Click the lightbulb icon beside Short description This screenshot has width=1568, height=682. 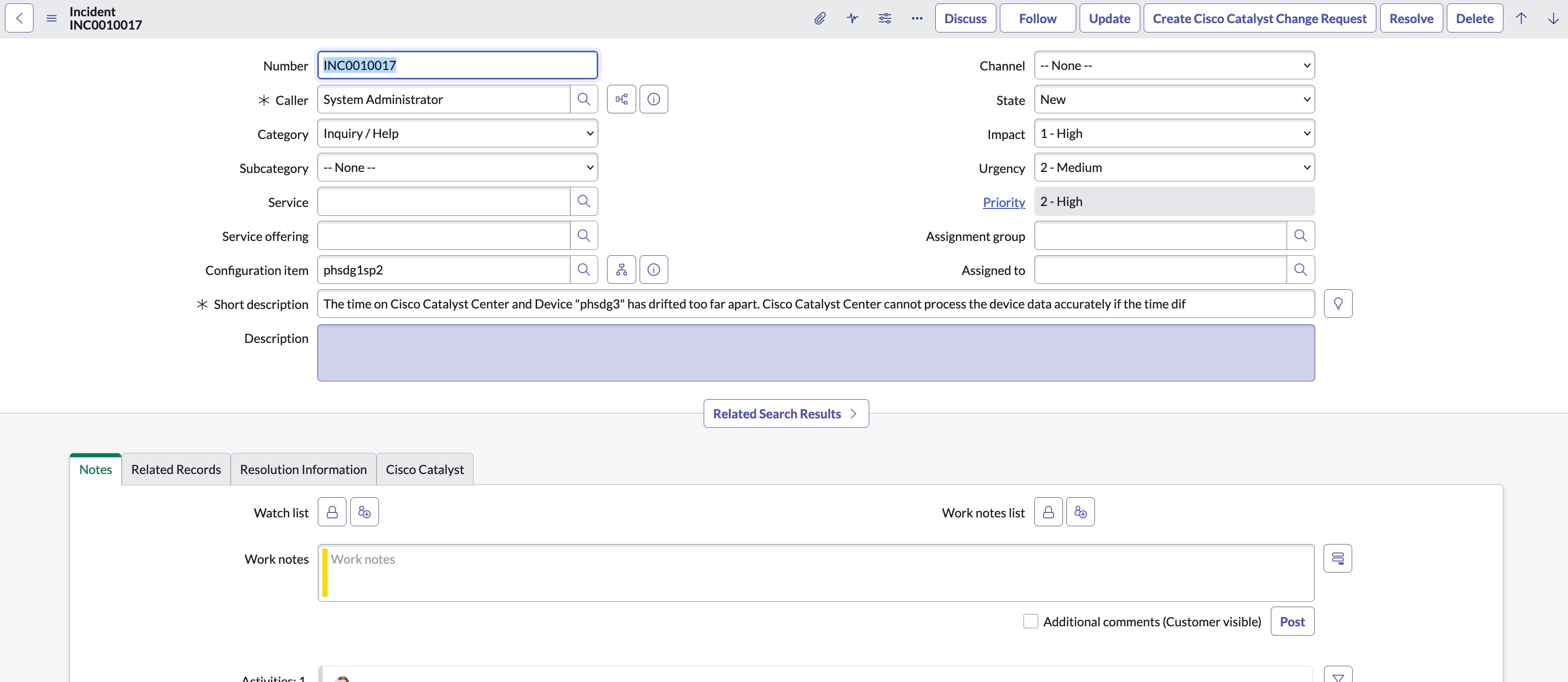(1338, 303)
